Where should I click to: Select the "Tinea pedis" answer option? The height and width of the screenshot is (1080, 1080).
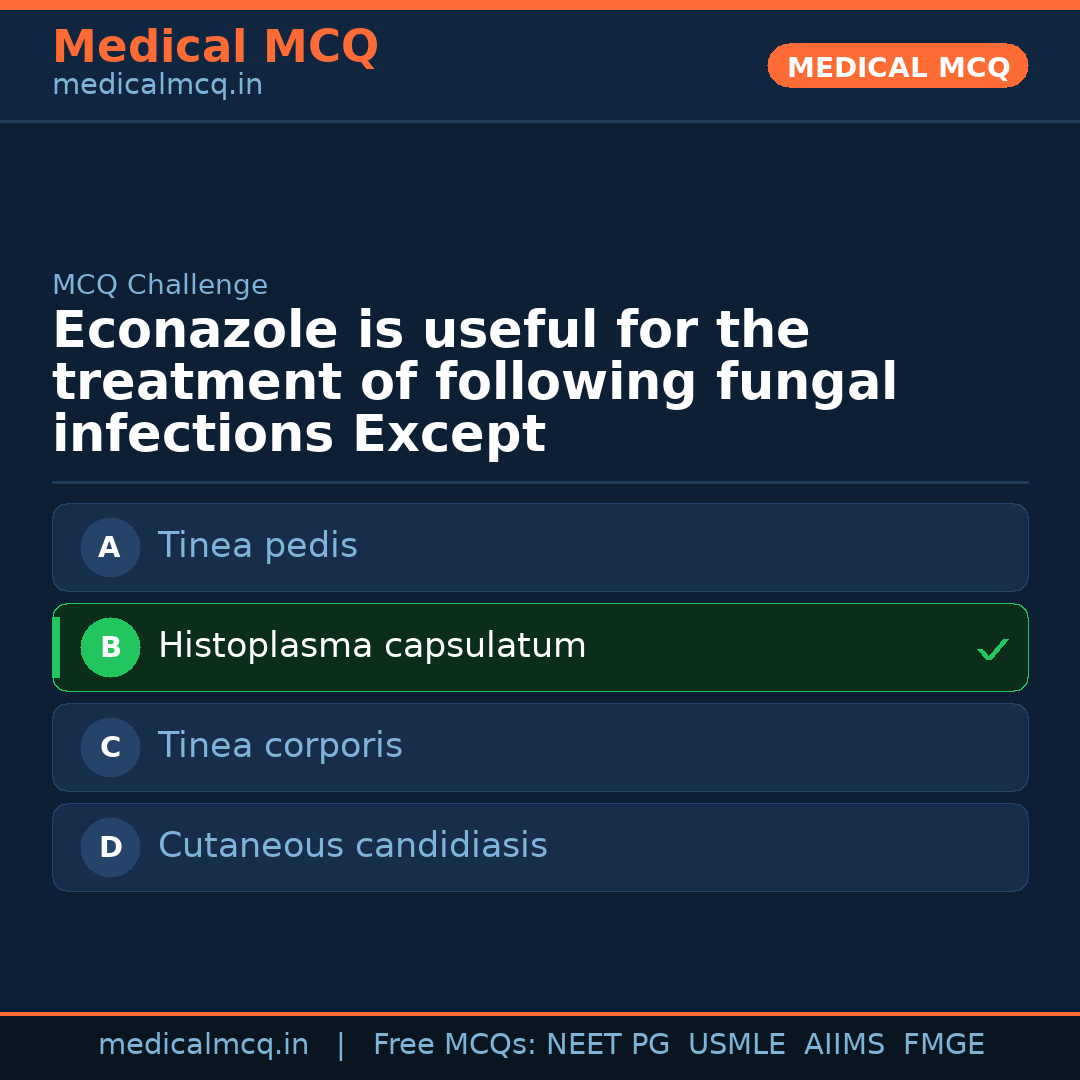click(x=540, y=547)
